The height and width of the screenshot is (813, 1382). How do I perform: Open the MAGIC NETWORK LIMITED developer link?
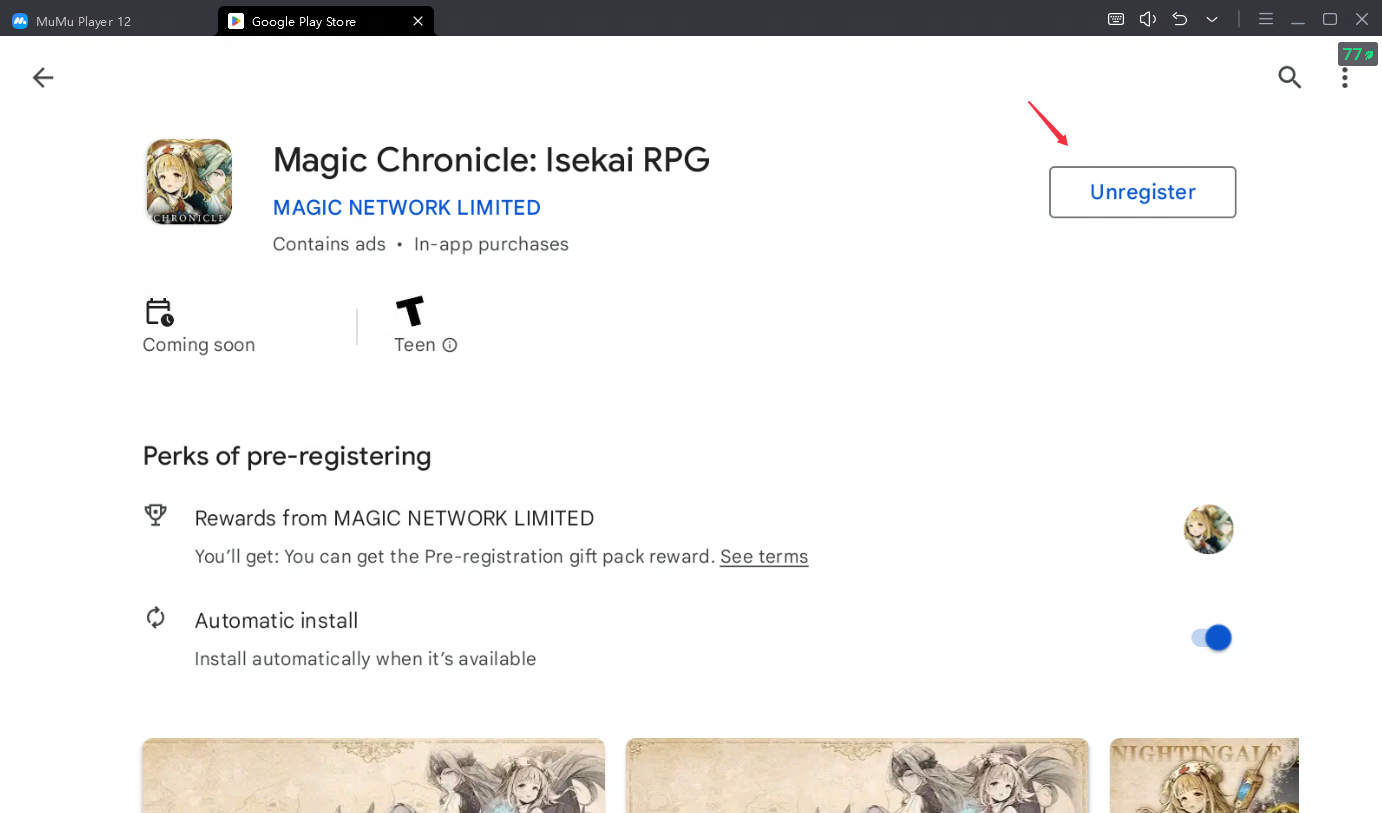407,208
